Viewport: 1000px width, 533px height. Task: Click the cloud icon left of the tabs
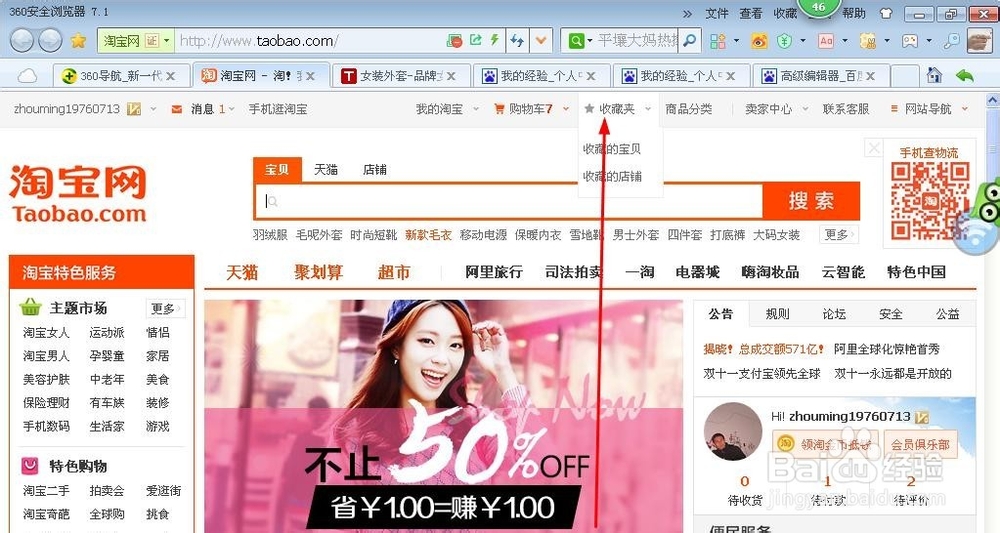tap(27, 77)
